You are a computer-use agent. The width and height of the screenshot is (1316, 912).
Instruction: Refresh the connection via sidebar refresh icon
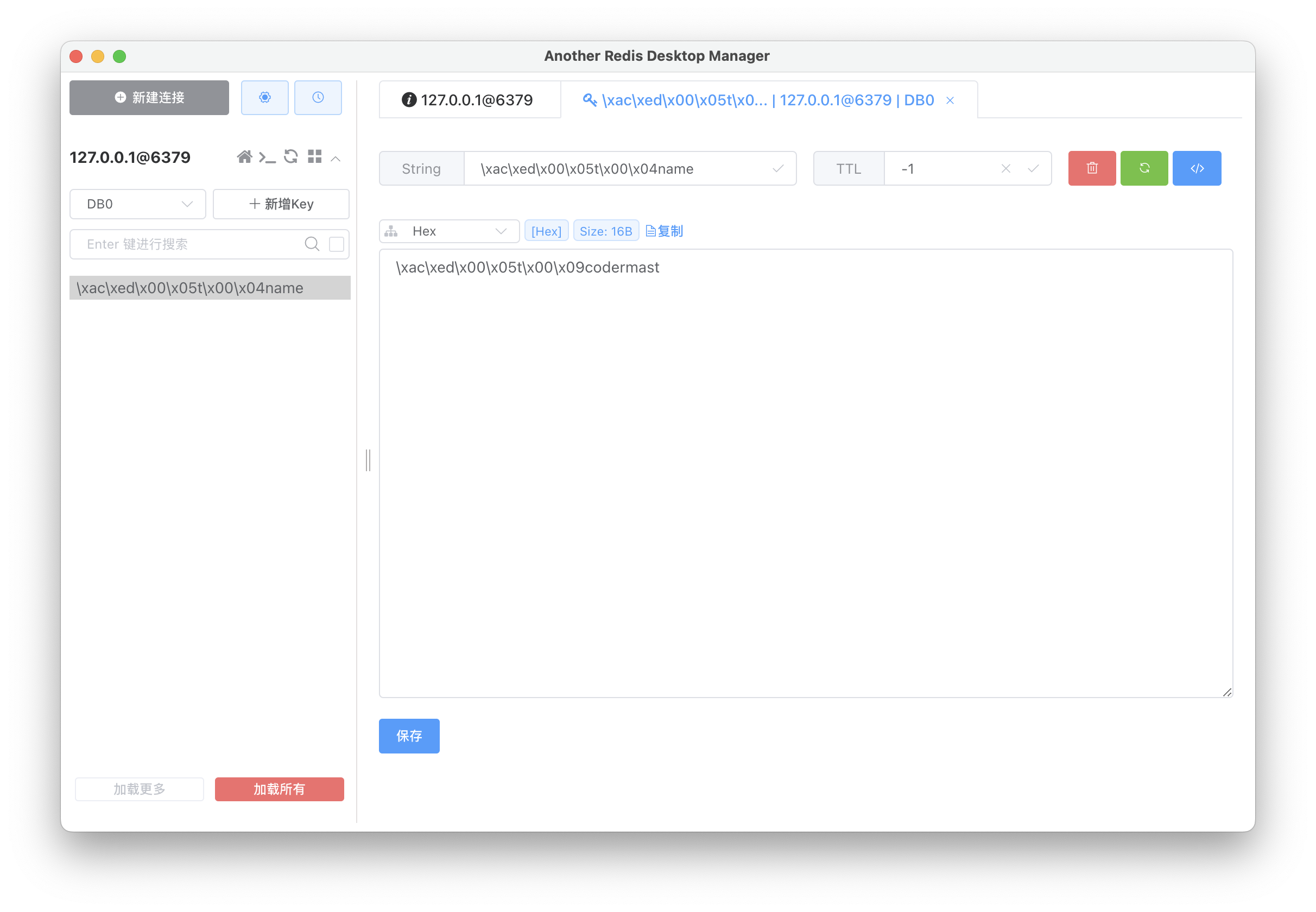(x=291, y=156)
